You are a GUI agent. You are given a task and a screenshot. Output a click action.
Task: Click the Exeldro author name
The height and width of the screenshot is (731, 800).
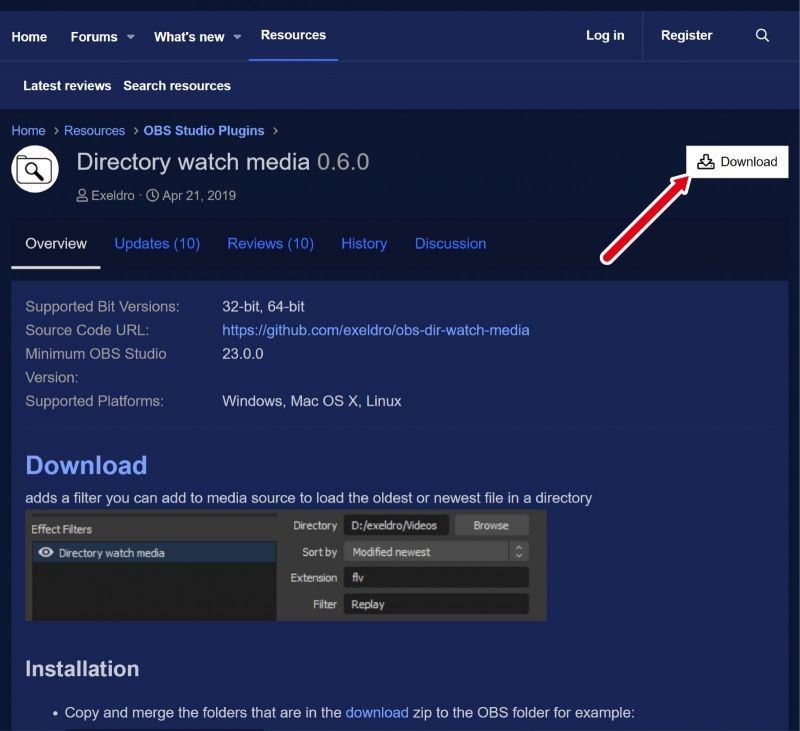(x=113, y=195)
